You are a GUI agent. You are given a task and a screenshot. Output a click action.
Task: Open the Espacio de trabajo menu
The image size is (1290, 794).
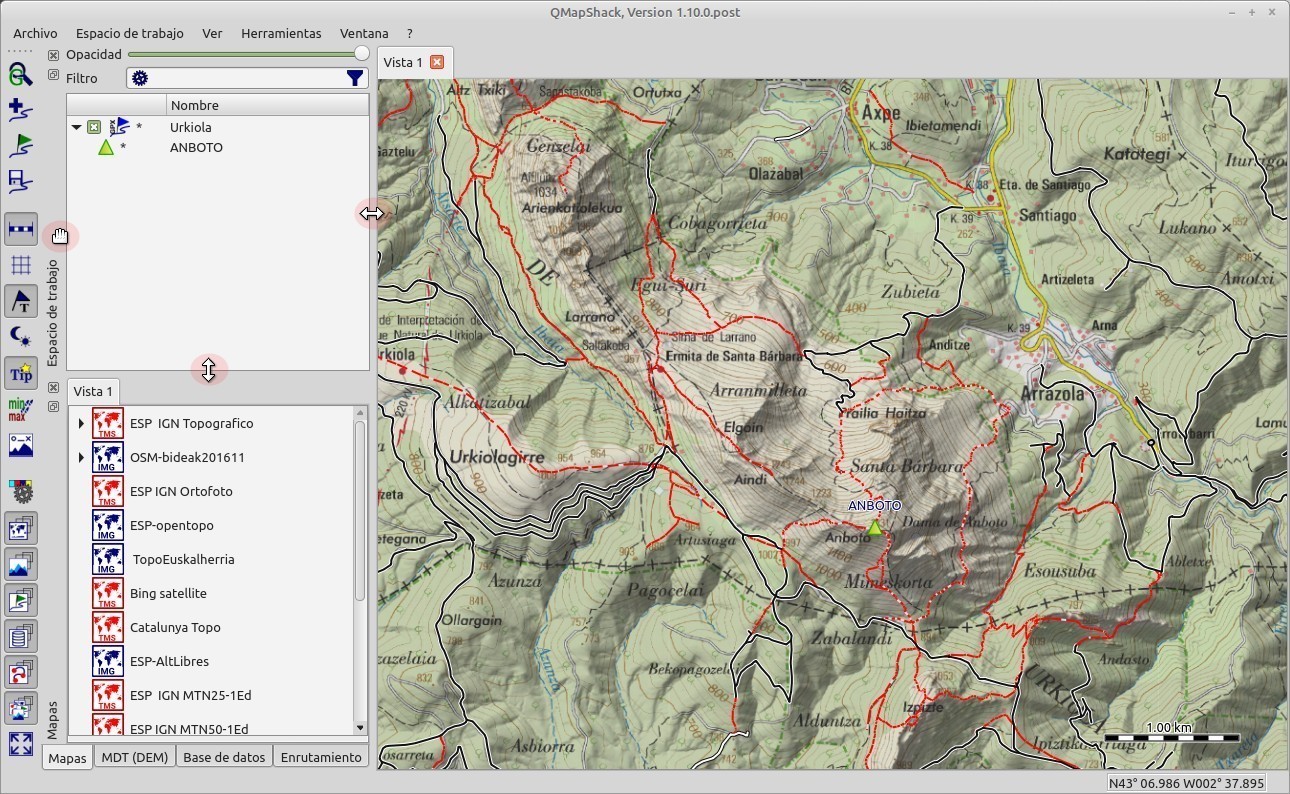(x=130, y=33)
